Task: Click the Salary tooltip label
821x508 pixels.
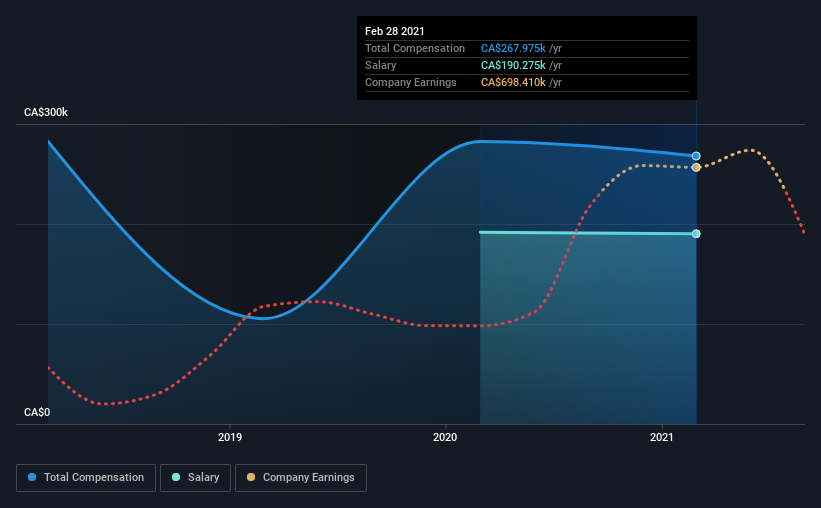Action: 381,65
